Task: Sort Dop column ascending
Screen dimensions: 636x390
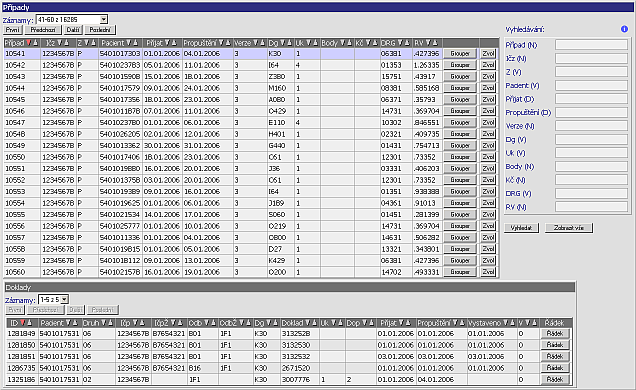Action: point(371,323)
